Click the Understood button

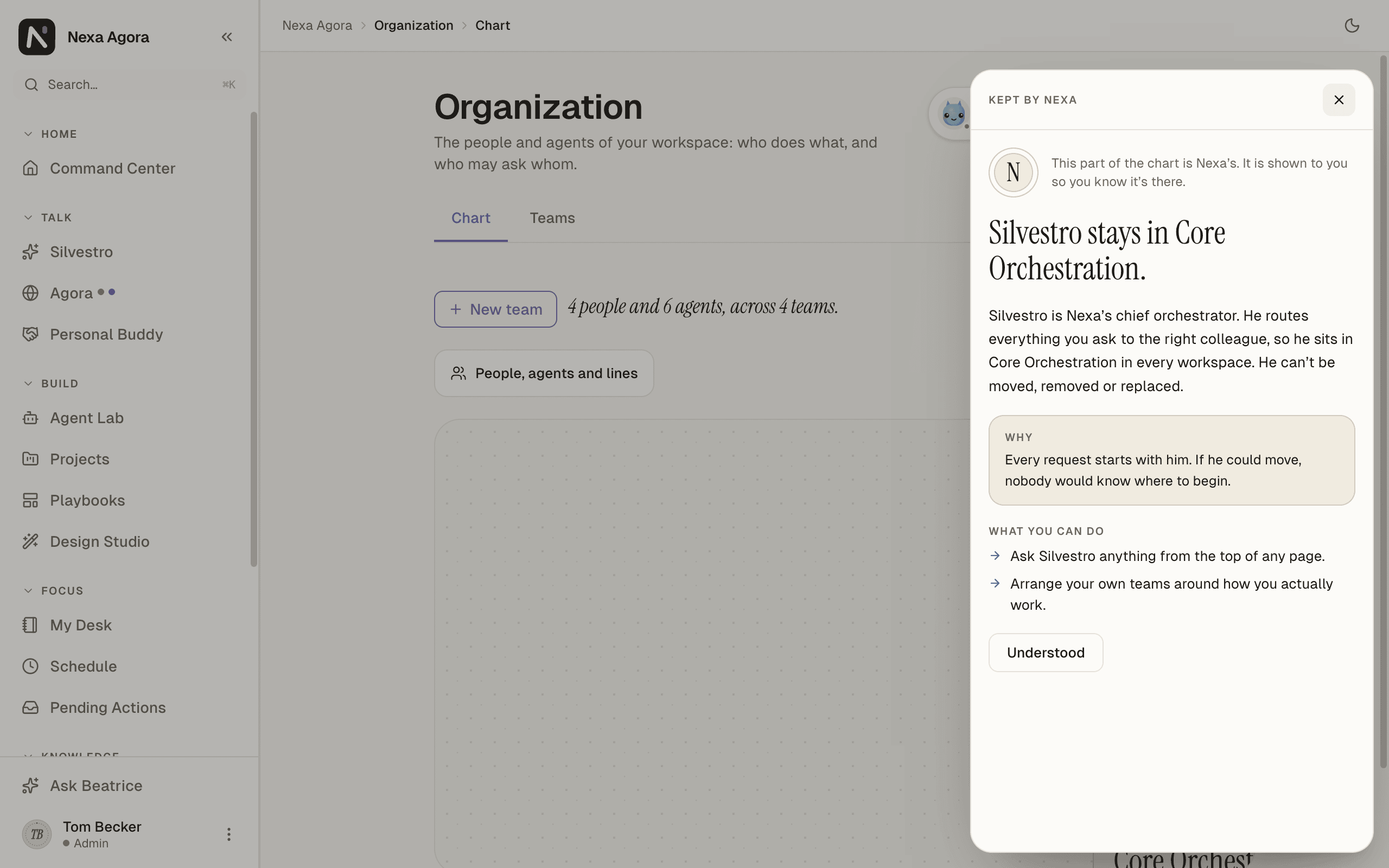coord(1045,653)
